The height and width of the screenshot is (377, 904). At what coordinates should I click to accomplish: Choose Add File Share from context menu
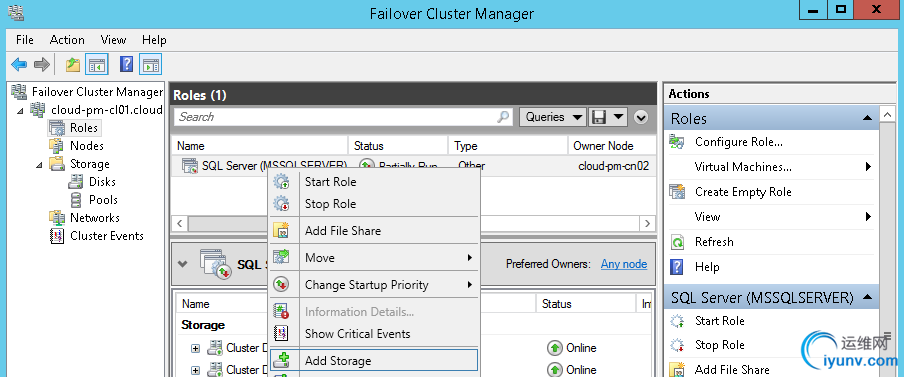point(374,231)
